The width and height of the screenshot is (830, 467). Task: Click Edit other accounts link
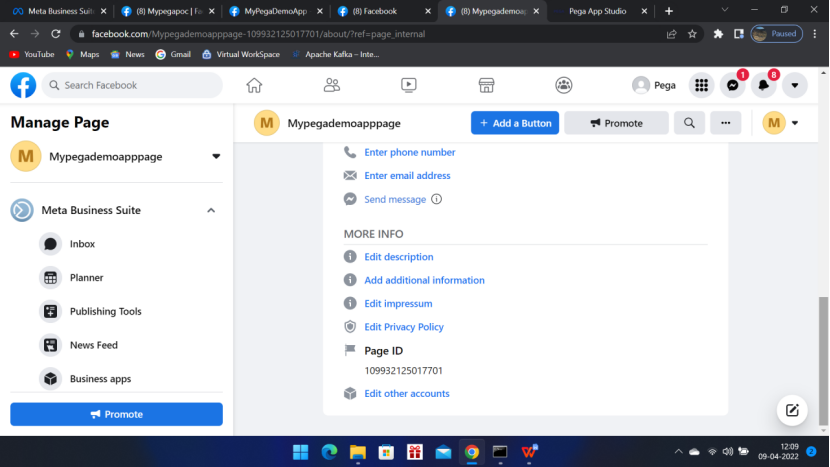(407, 393)
